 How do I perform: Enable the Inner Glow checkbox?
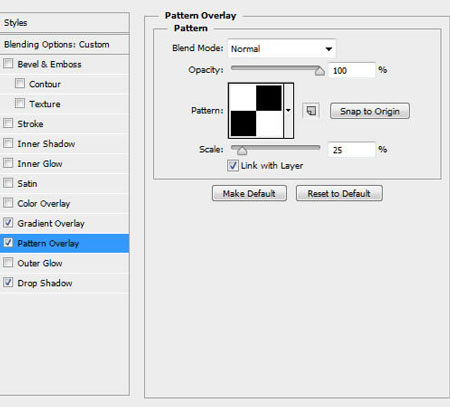click(8, 163)
